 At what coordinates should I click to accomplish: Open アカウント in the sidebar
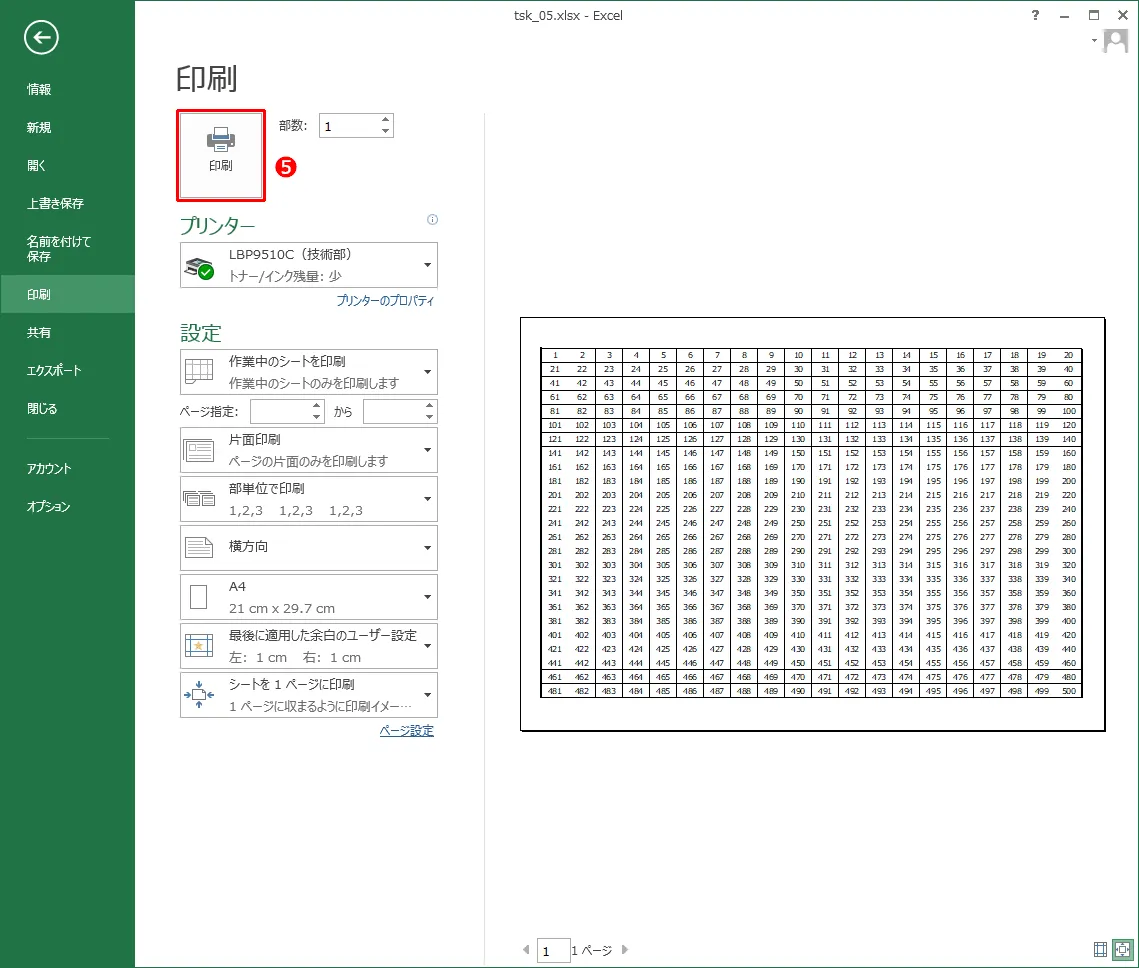68,468
